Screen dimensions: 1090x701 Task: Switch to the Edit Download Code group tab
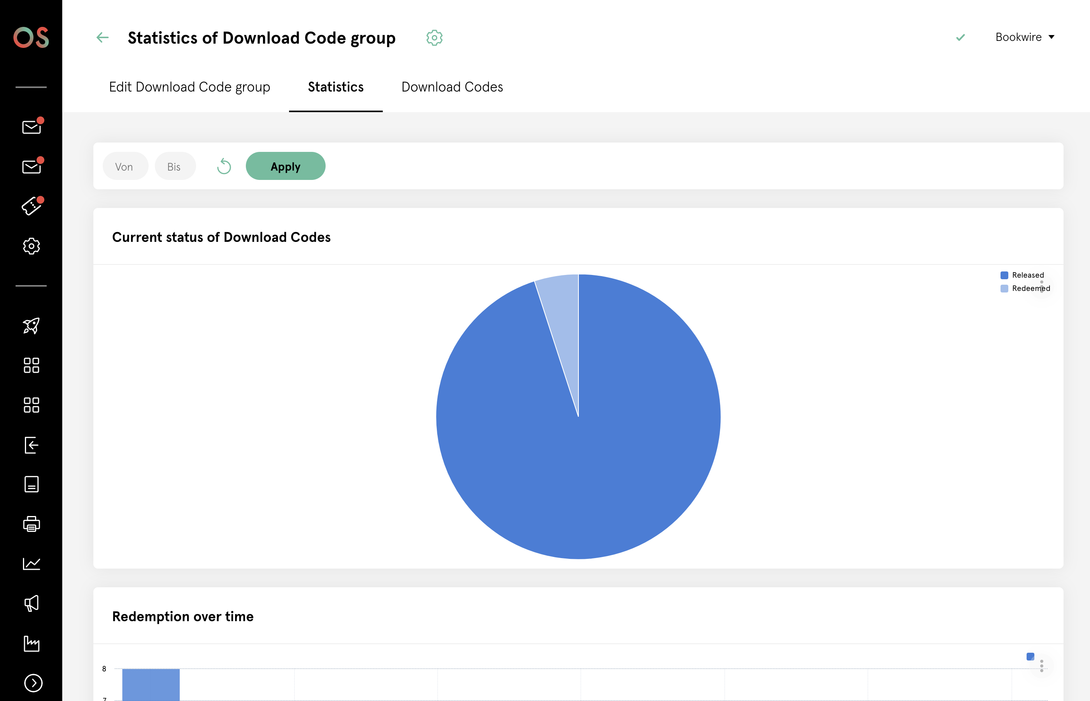coord(189,87)
